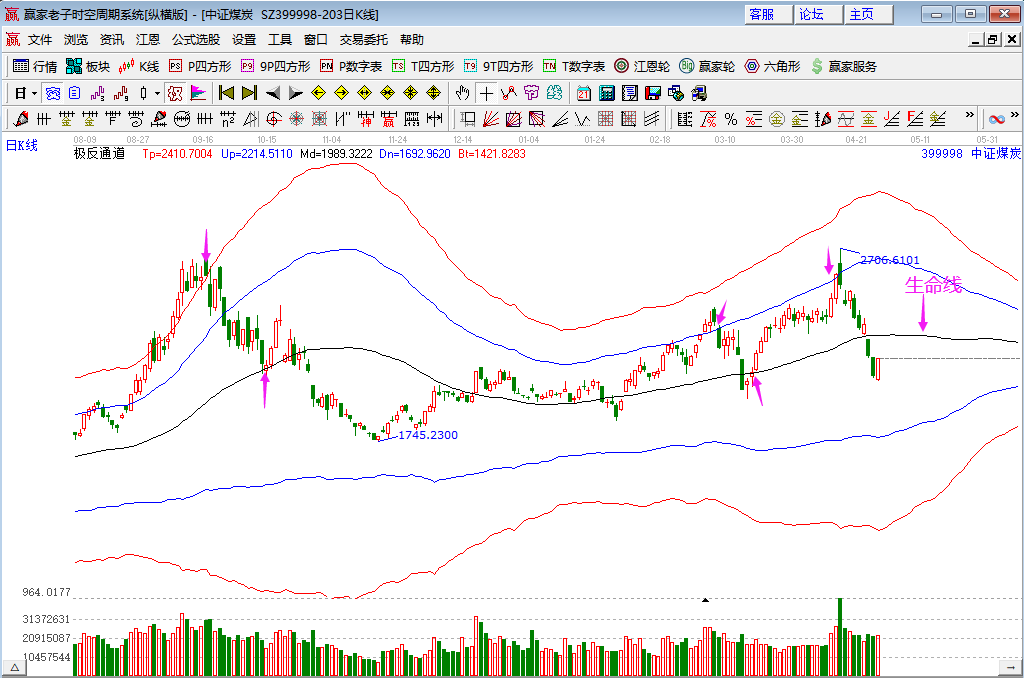Click the 极反通道 indicator name
The width and height of the screenshot is (1024, 678).
point(99,153)
